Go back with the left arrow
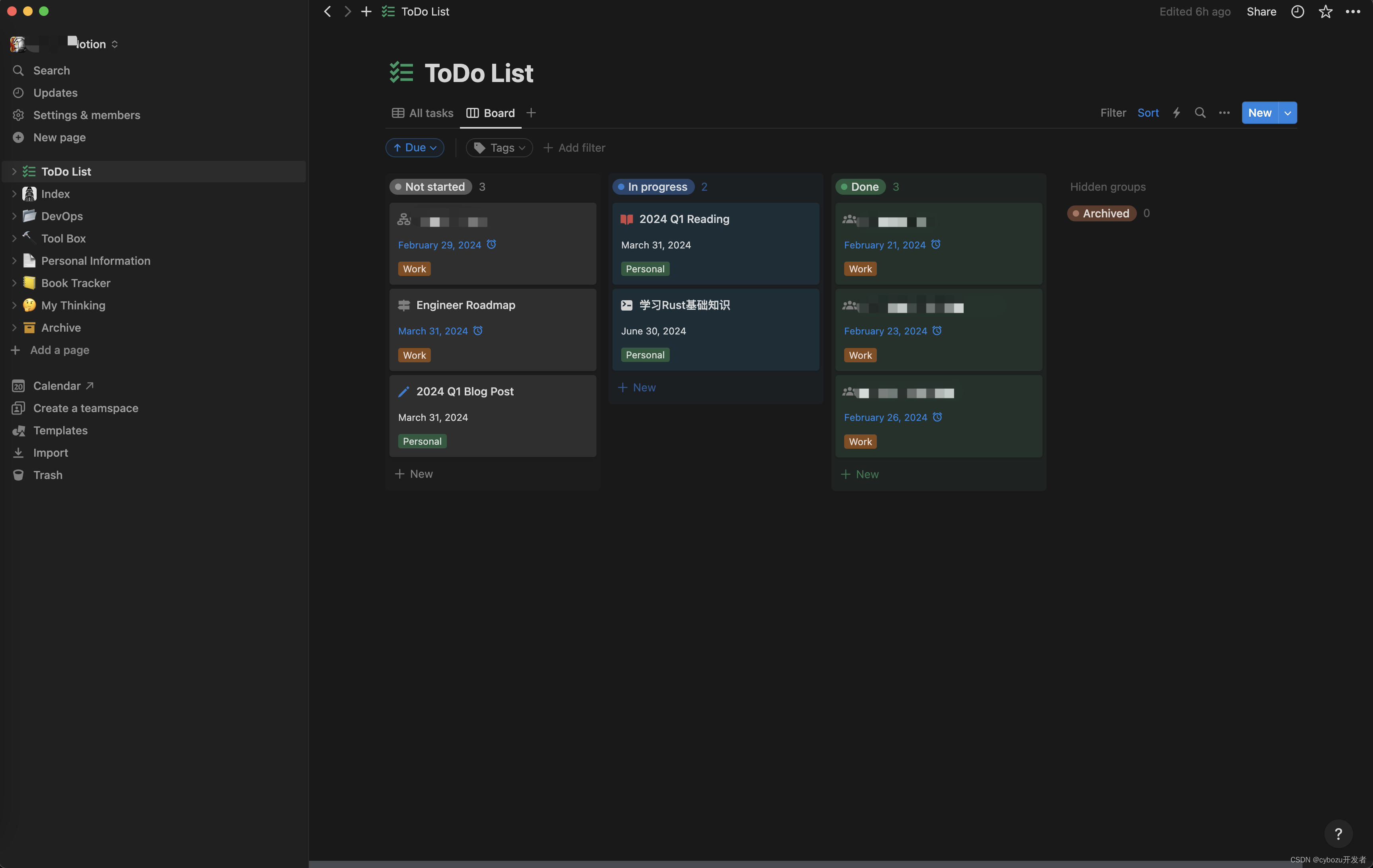Screen dimensions: 1373x868 (x=327, y=12)
